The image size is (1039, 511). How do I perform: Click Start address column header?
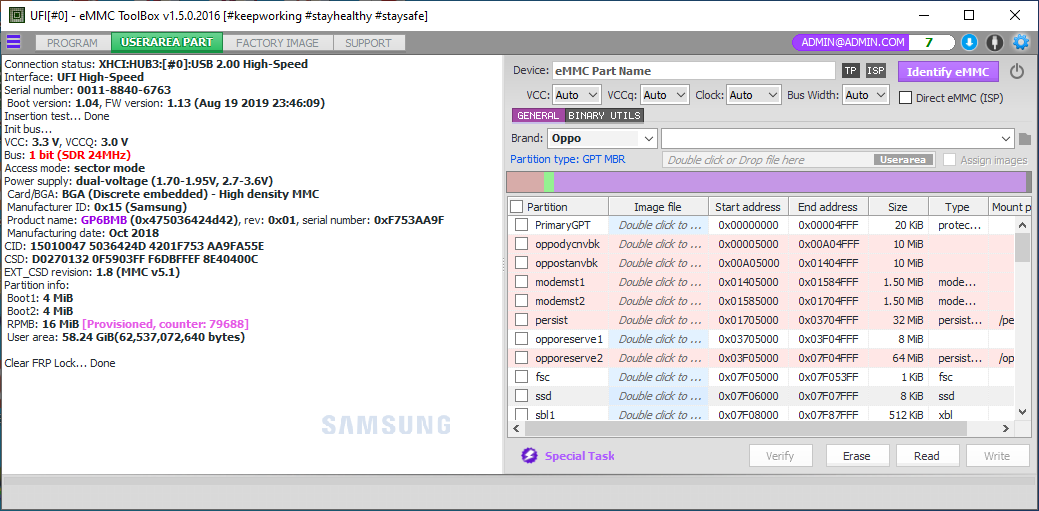coord(748,207)
